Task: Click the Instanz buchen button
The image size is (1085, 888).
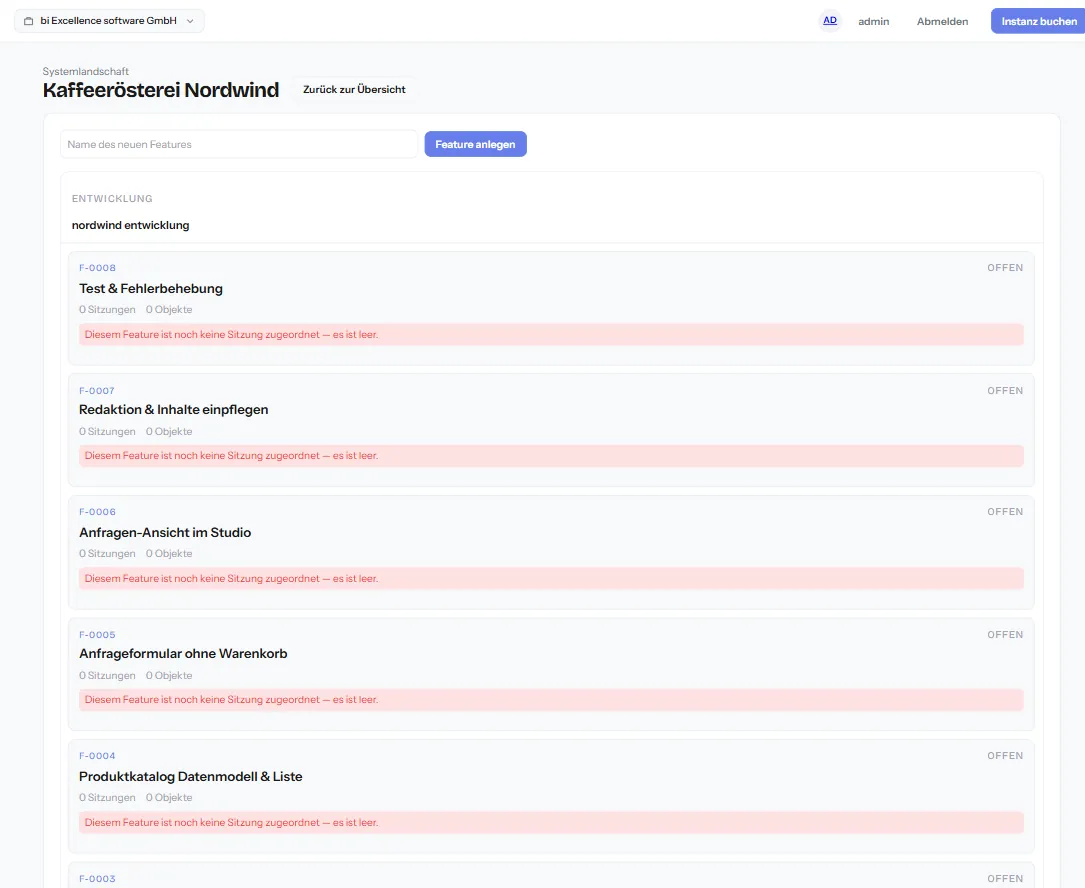Action: point(1038,21)
